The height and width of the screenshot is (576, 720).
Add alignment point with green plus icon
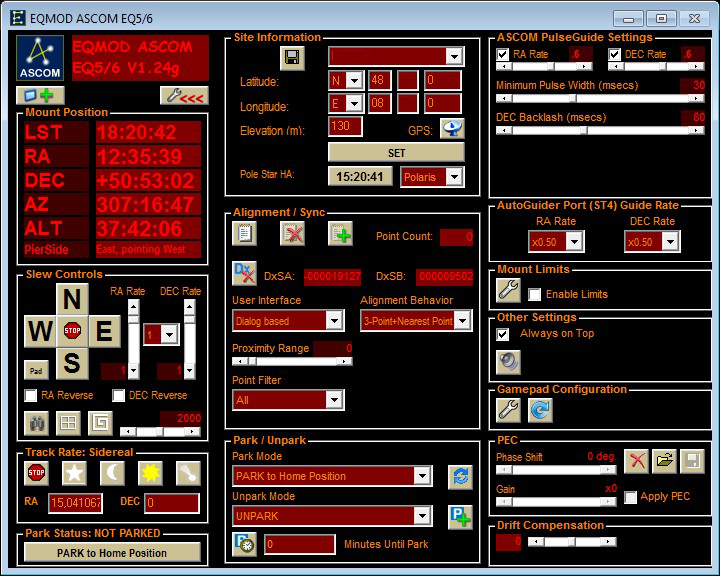[x=340, y=233]
